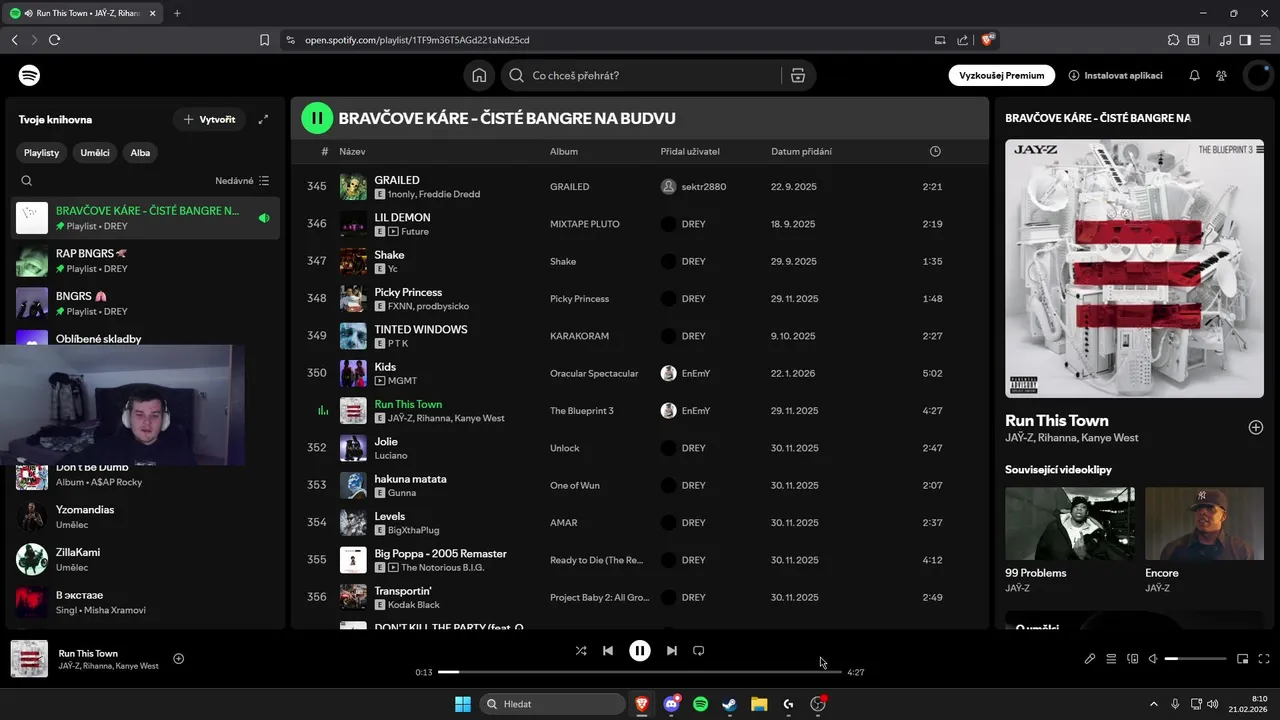The width and height of the screenshot is (1280, 720).
Task: Open the 99 Problems video thumbnail
Action: tap(1069, 523)
